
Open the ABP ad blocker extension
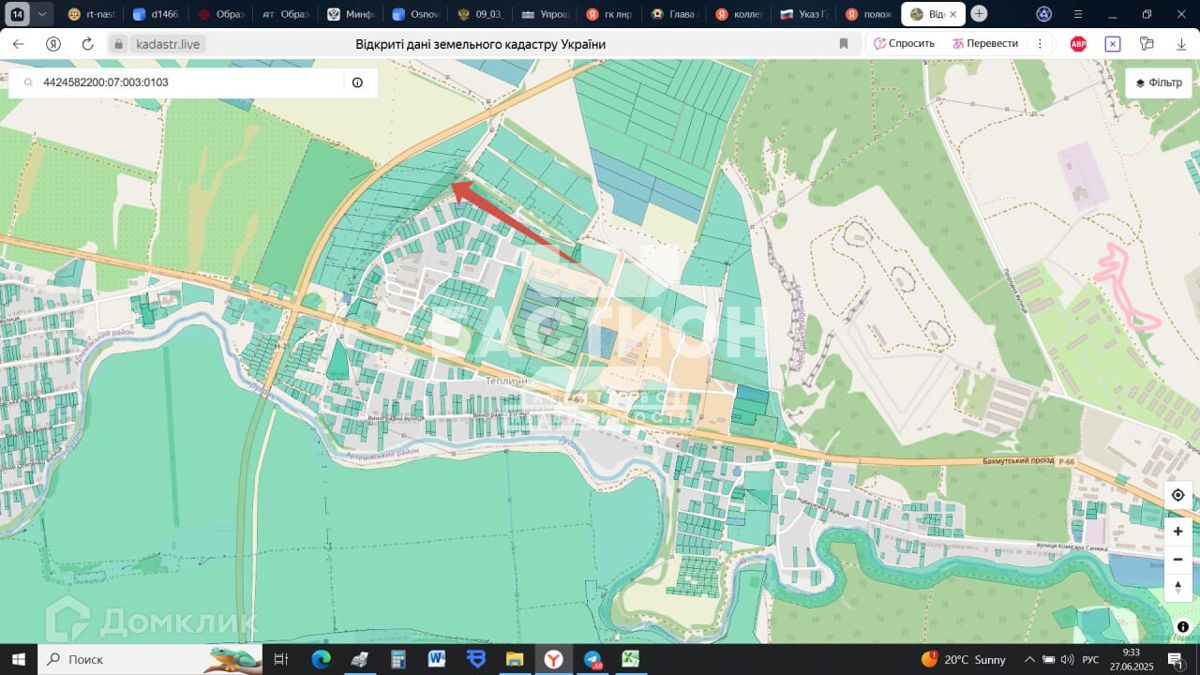1078,44
